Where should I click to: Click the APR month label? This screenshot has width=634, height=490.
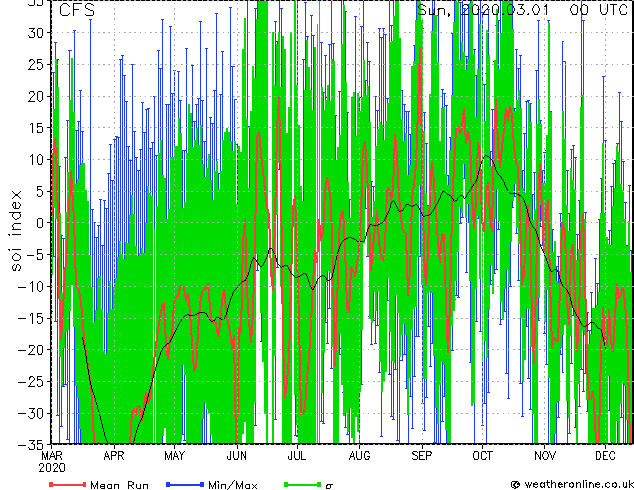tap(114, 456)
